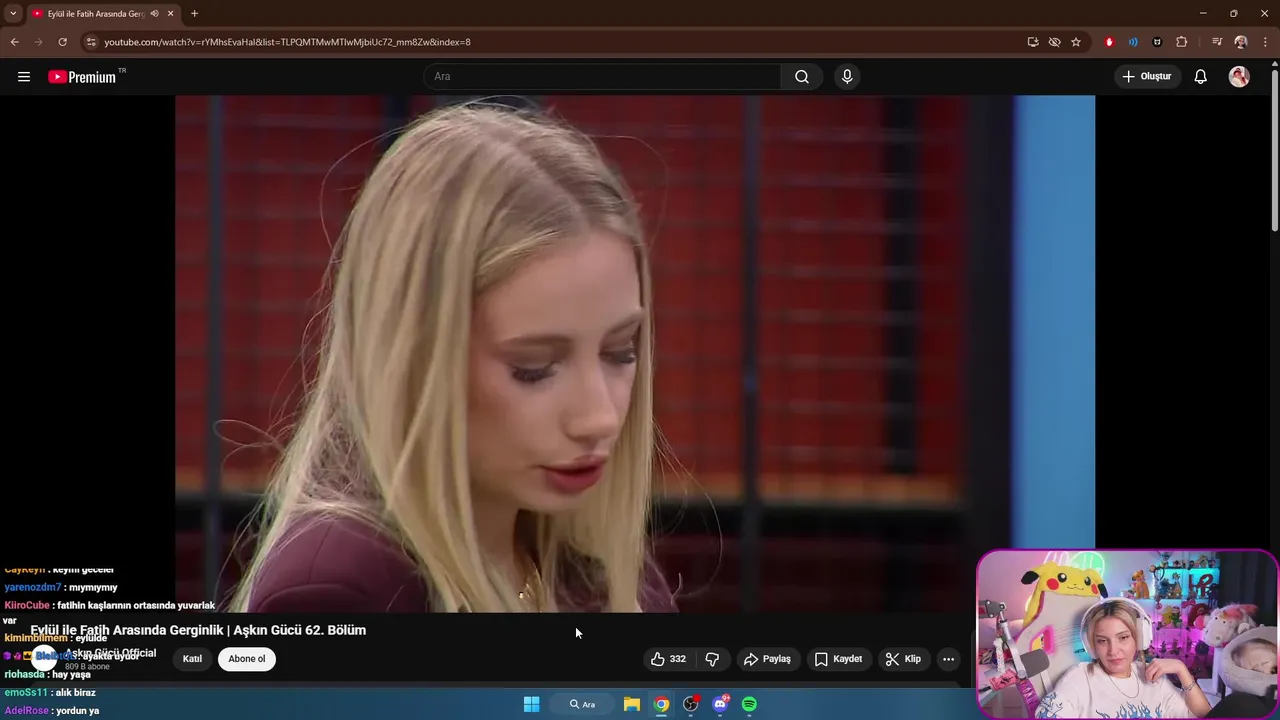
Task: Reload the page
Action: point(62,42)
